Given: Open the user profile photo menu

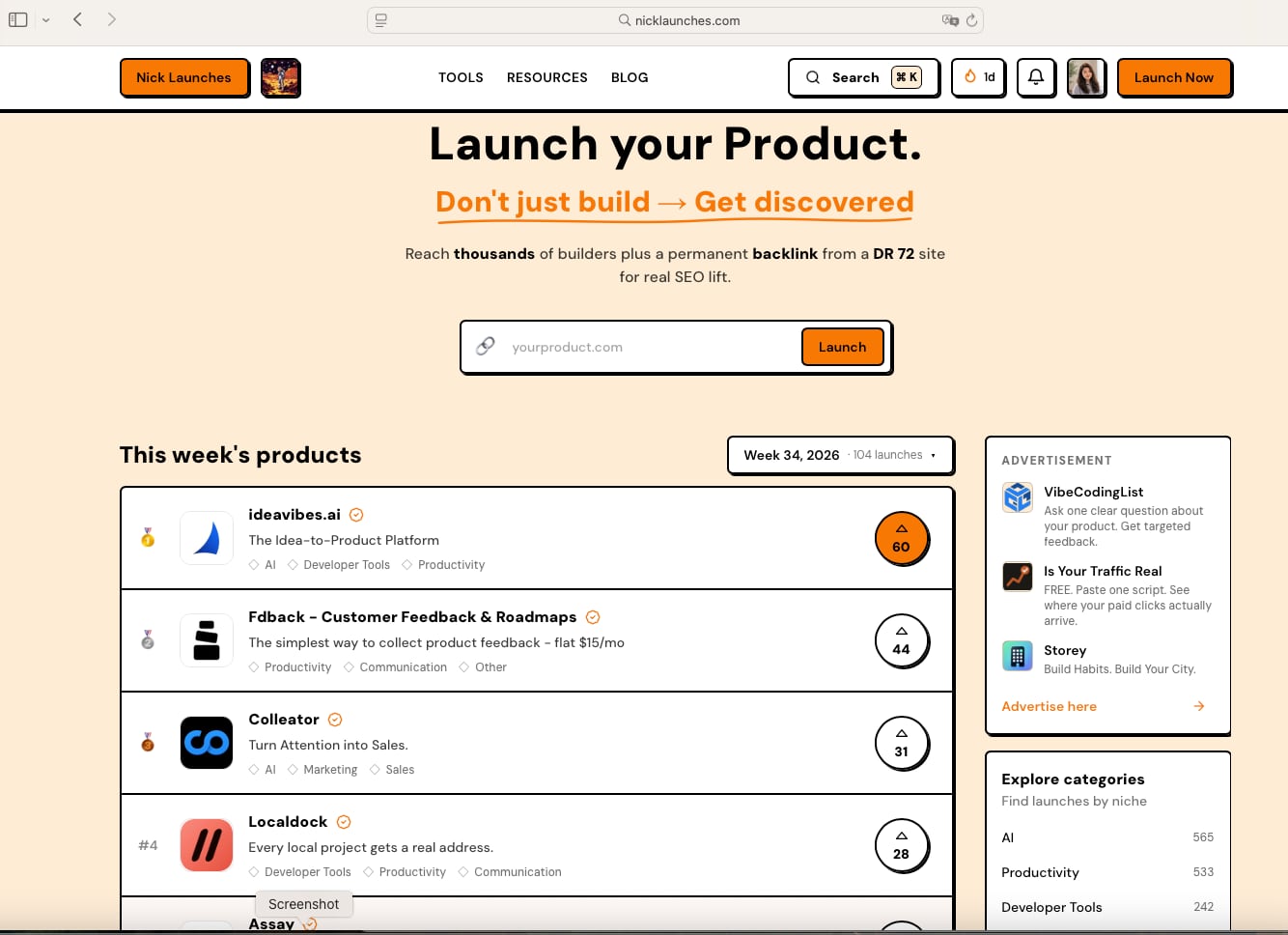Looking at the screenshot, I should (x=1086, y=77).
